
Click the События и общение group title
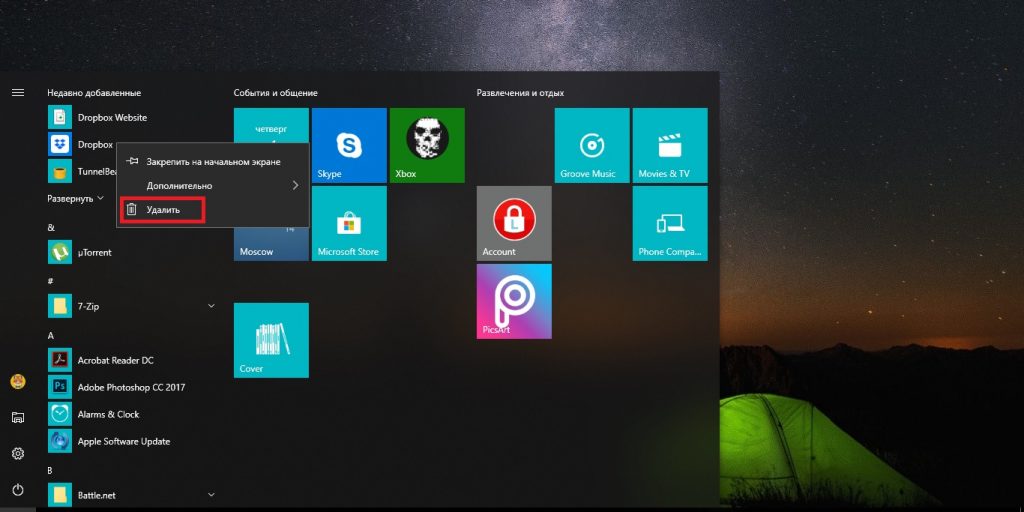pyautogui.click(x=276, y=93)
